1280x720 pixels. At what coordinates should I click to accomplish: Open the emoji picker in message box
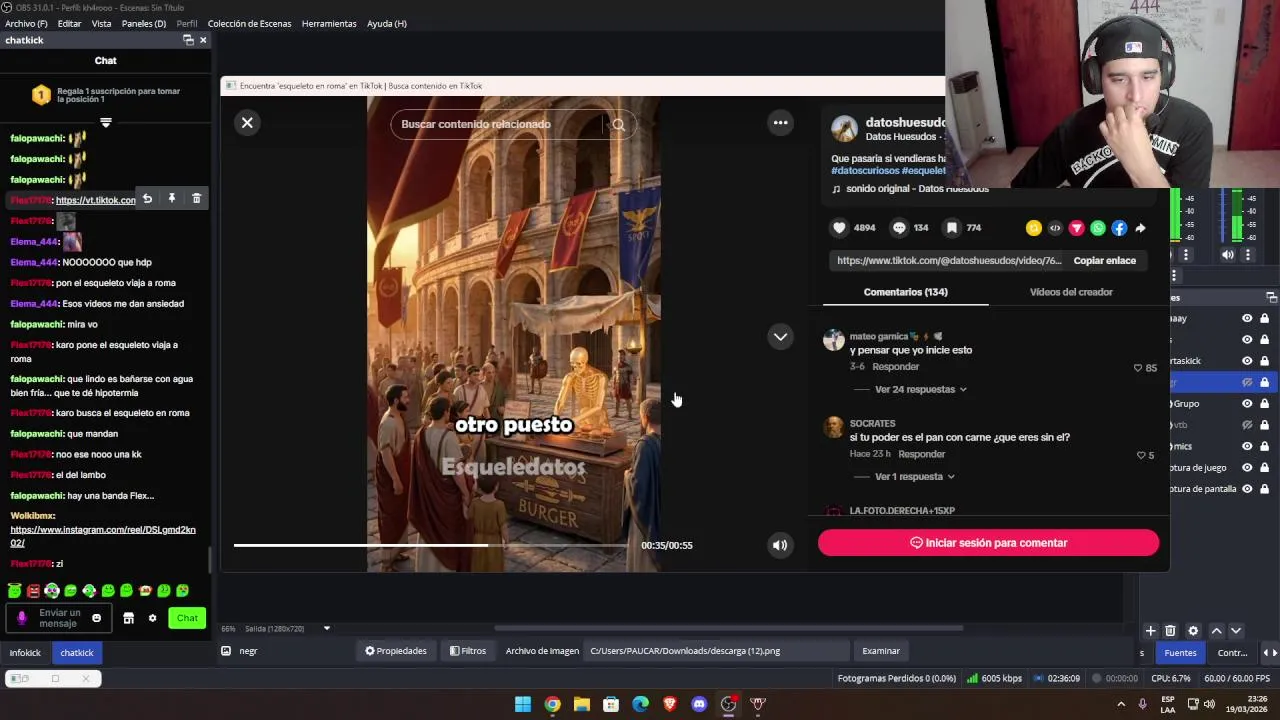[x=96, y=618]
